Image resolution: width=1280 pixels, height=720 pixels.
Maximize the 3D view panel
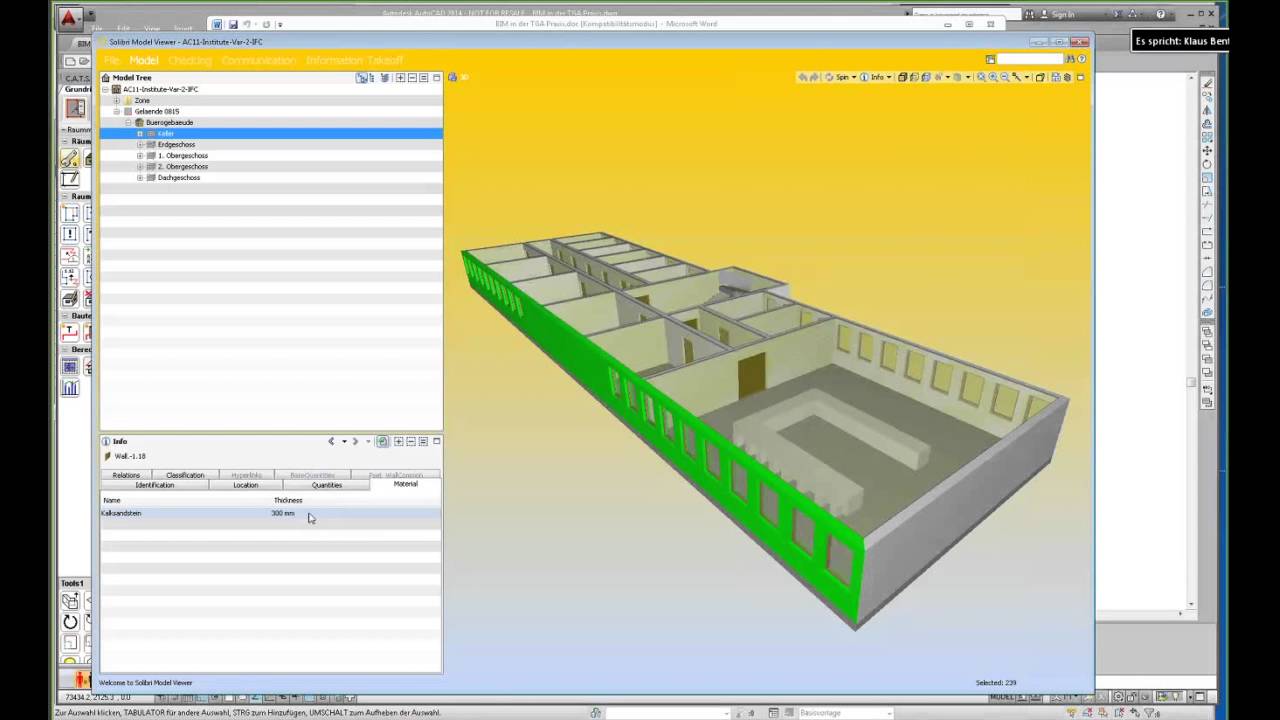click(1080, 77)
